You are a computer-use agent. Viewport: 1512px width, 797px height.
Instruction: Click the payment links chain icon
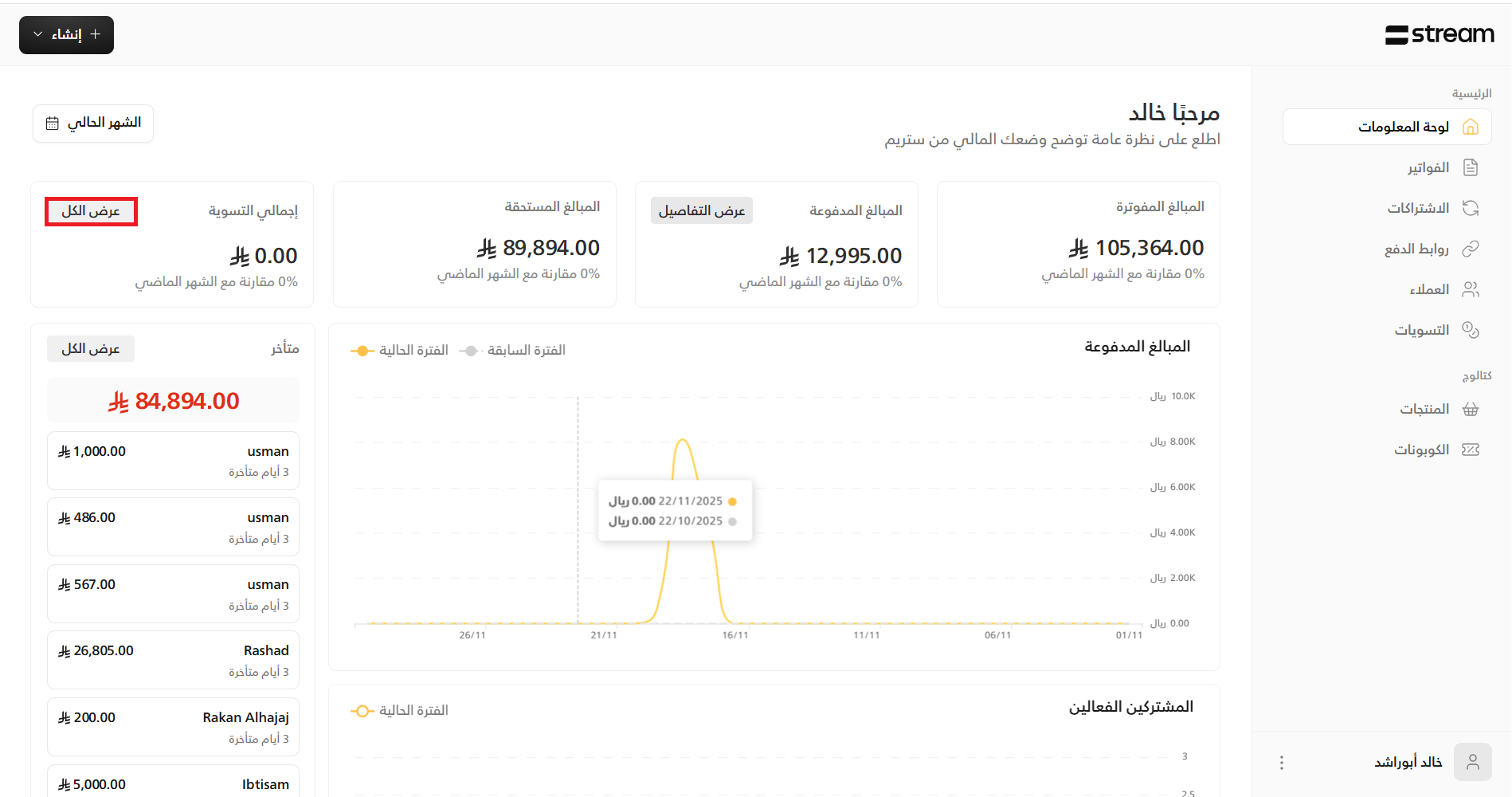click(x=1471, y=249)
